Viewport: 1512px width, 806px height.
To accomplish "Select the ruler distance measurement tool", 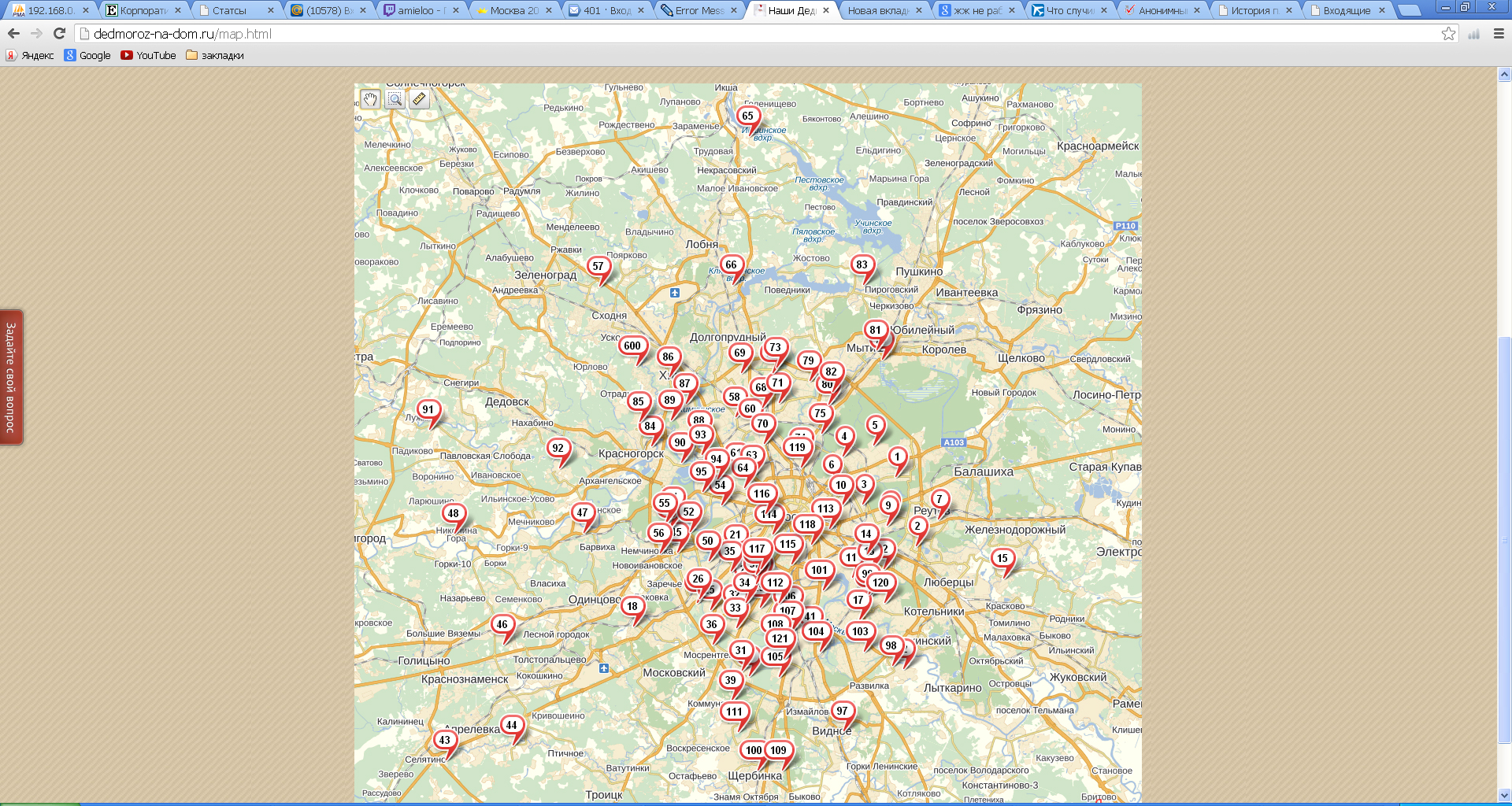I will pyautogui.click(x=419, y=99).
